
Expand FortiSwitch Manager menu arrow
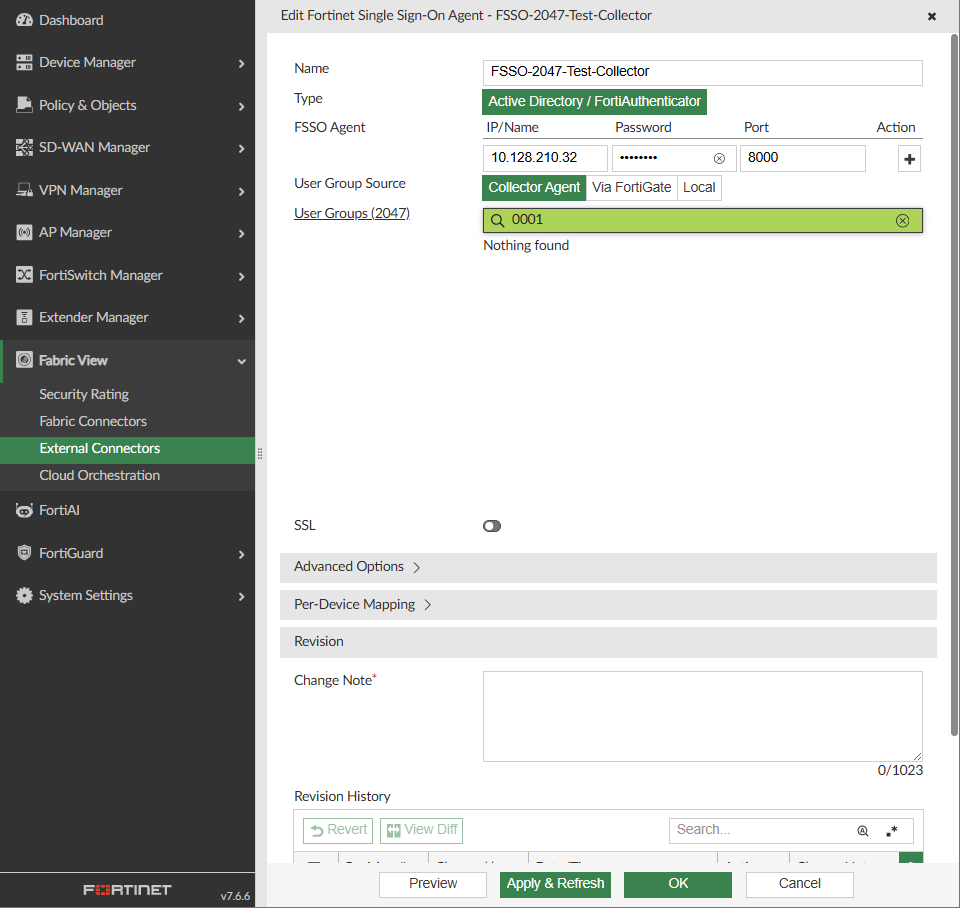[x=241, y=277]
